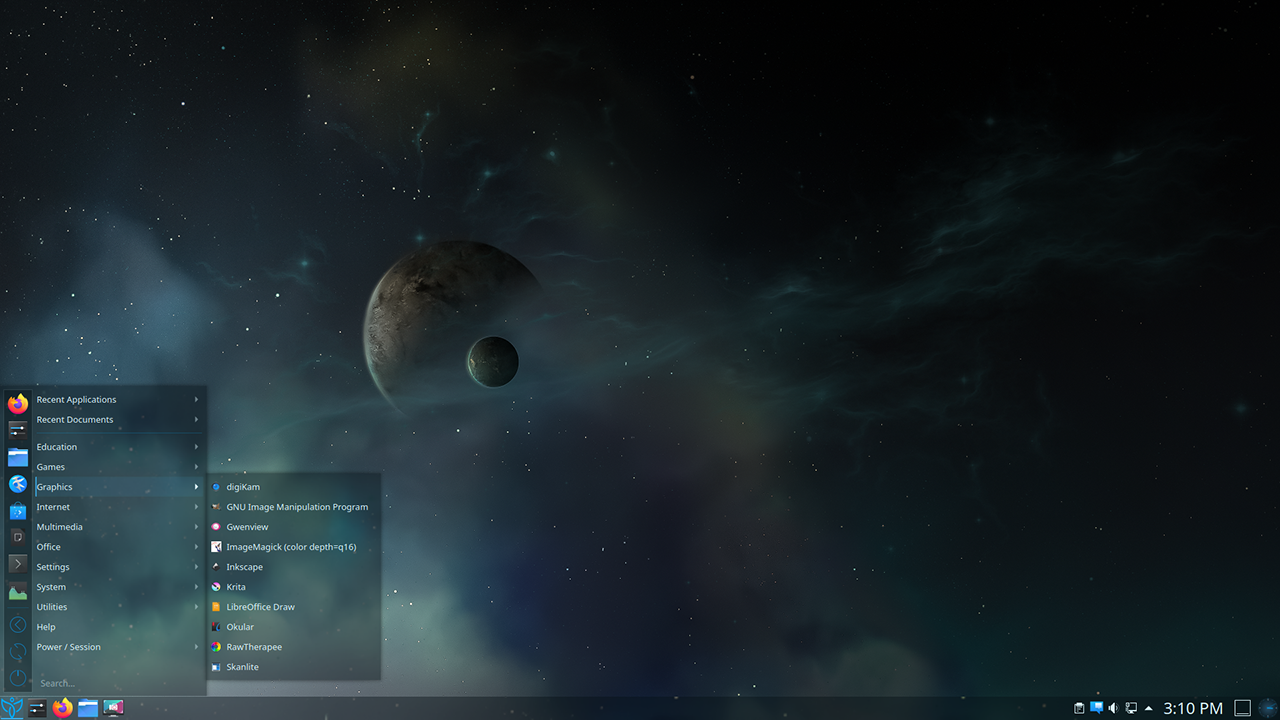This screenshot has height=720, width=1280.
Task: Open the Discover shopping-bag favorite icon
Action: point(18,511)
